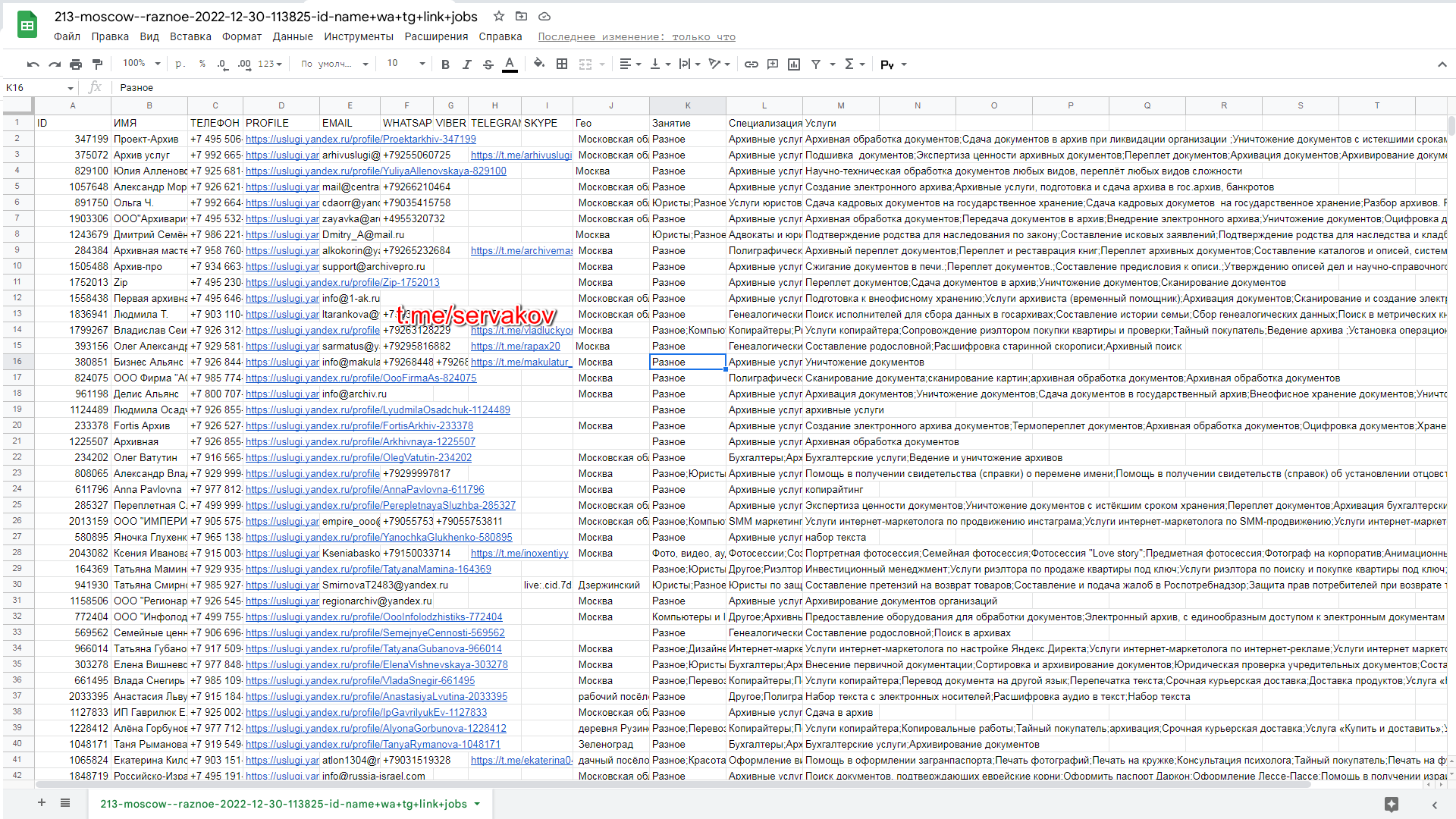This screenshot has width=1456, height=819.
Task: Open the Правка menu
Action: [x=110, y=36]
